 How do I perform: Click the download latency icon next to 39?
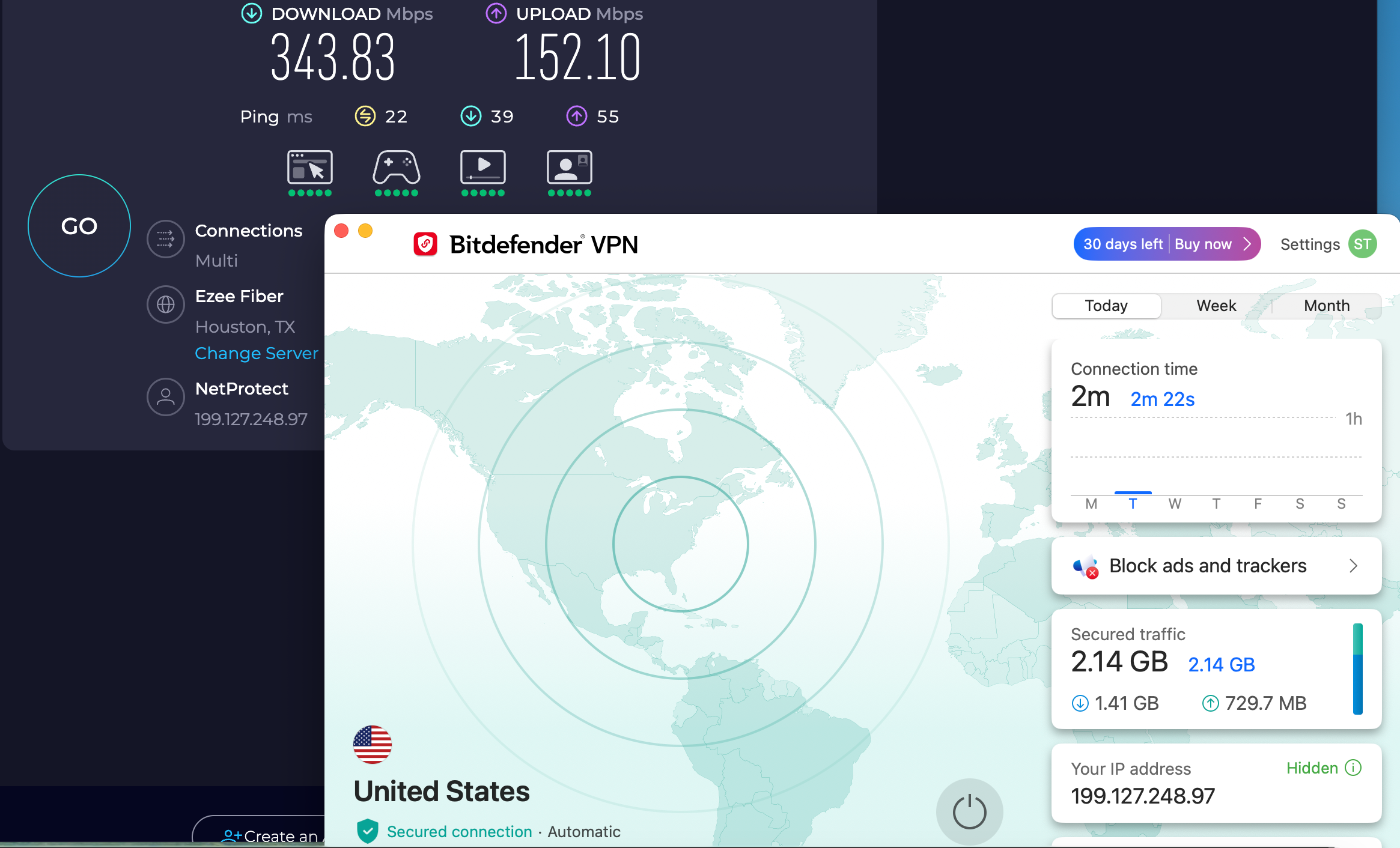coord(471,116)
